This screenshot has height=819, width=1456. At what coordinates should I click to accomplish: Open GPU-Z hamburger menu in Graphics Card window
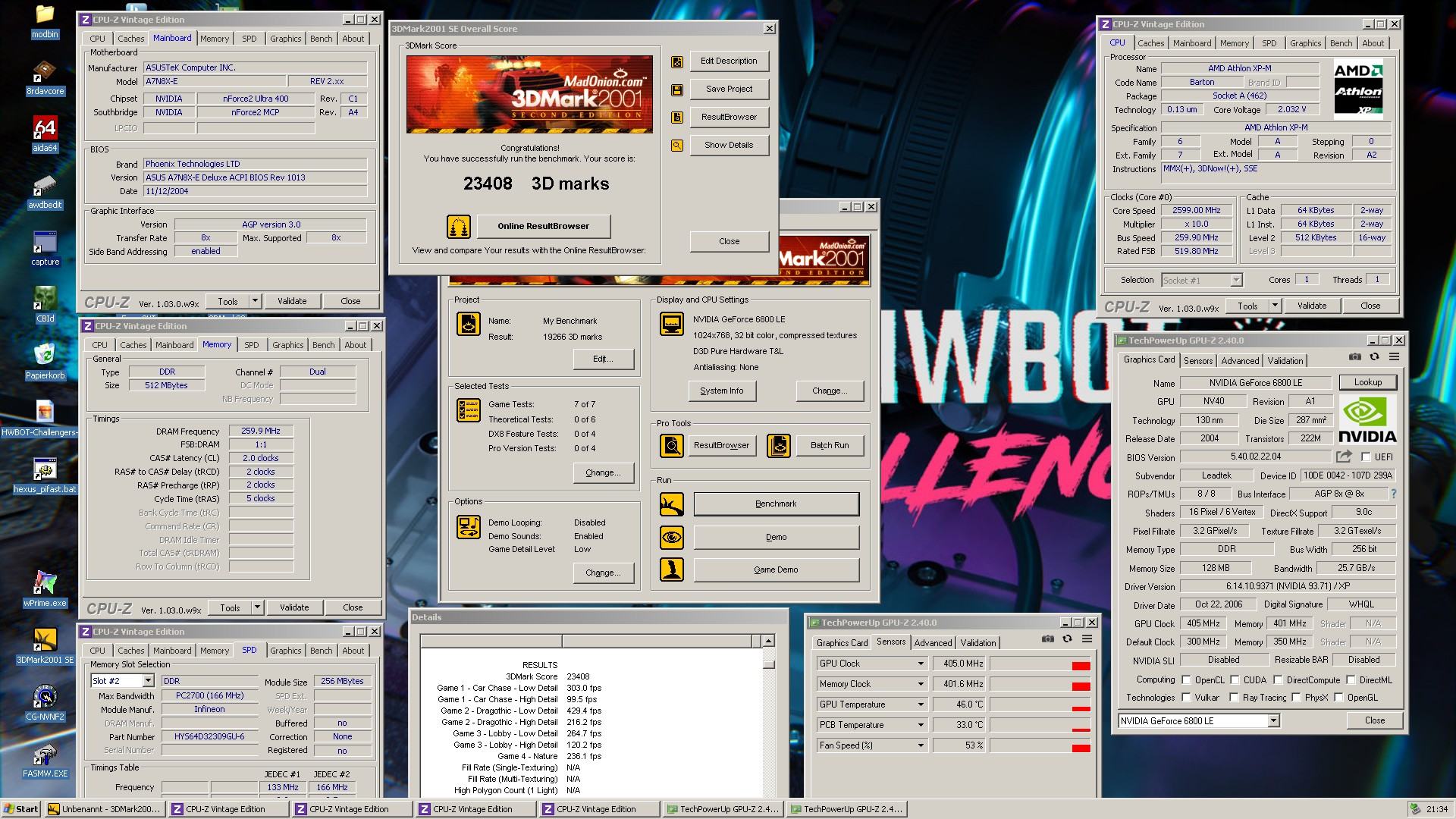[1394, 356]
